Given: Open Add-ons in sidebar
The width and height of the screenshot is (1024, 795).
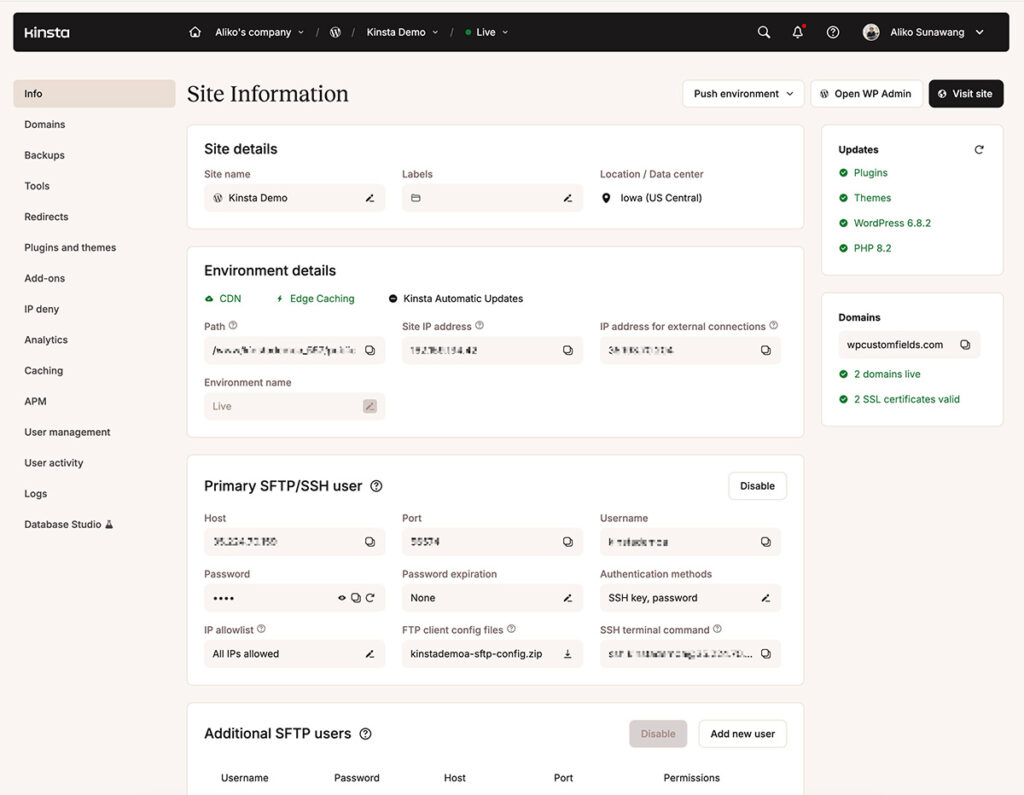Looking at the screenshot, I should click(x=44, y=278).
